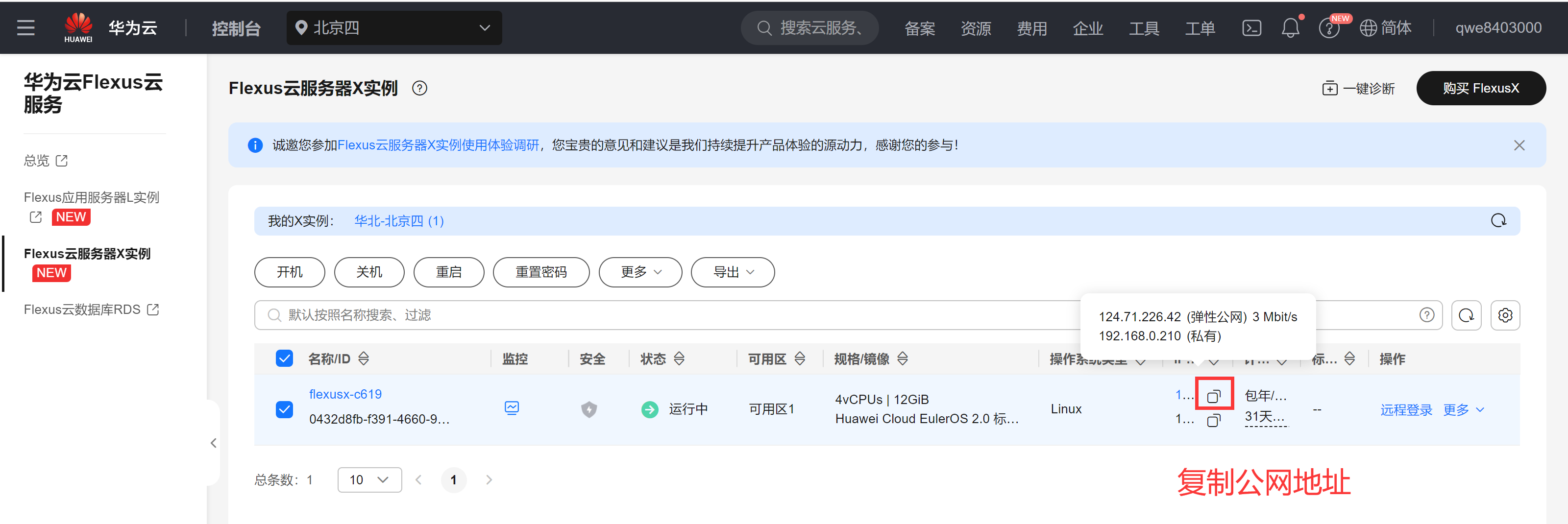Click the 运行中 status text
The height and width of the screenshot is (524, 1568).
click(x=688, y=409)
